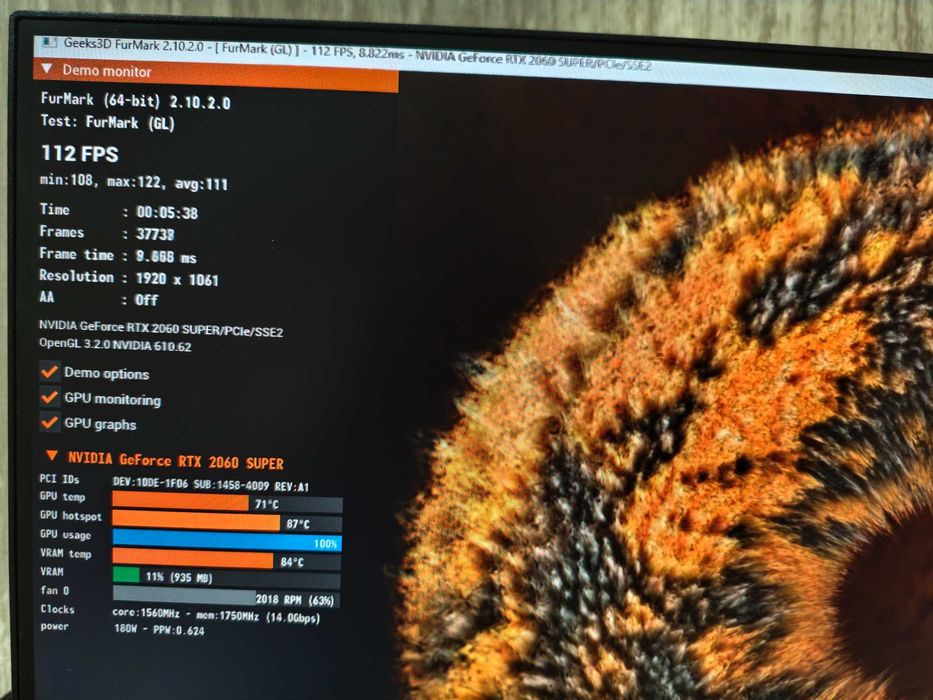Click the VRAM temp 84°C bar
This screenshot has width=933, height=700.
(x=227, y=560)
